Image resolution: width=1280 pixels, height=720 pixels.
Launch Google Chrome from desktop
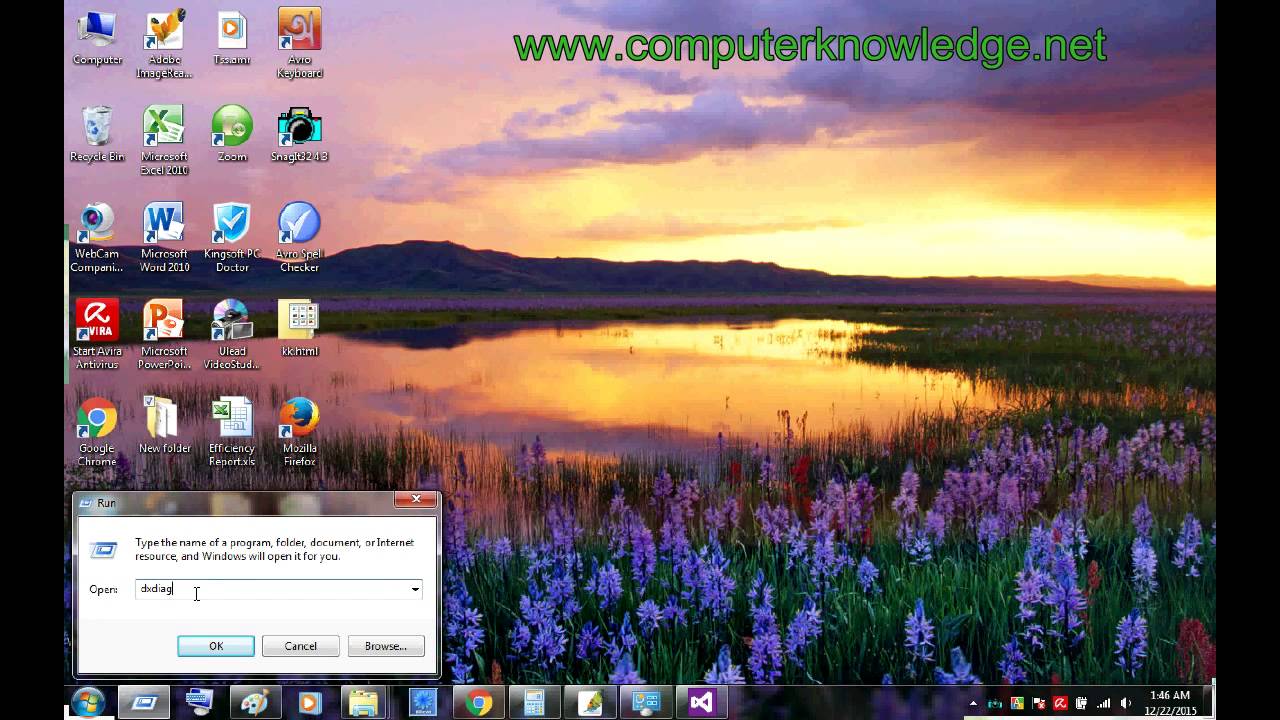coord(97,432)
